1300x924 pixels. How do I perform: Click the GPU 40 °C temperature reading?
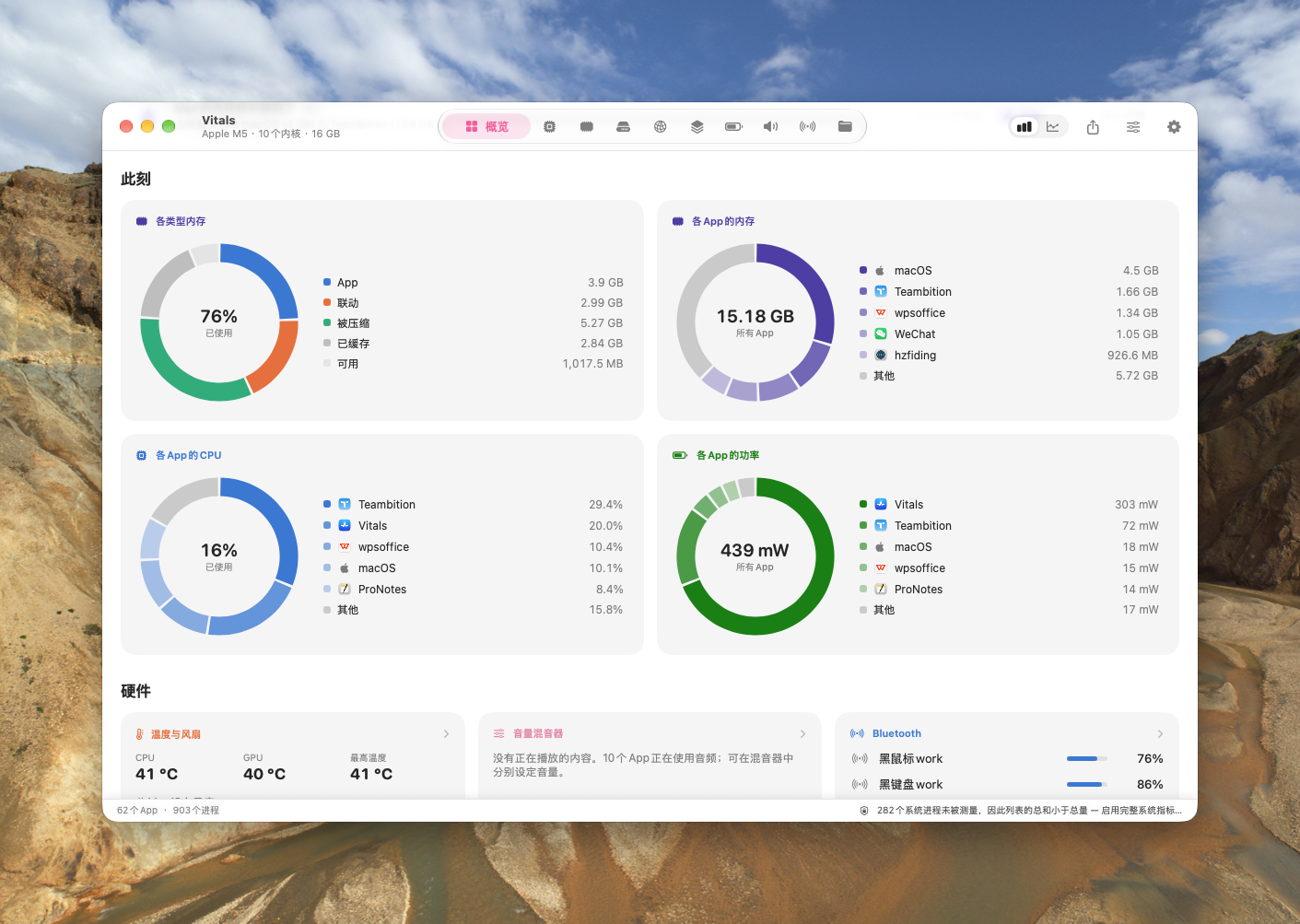264,767
